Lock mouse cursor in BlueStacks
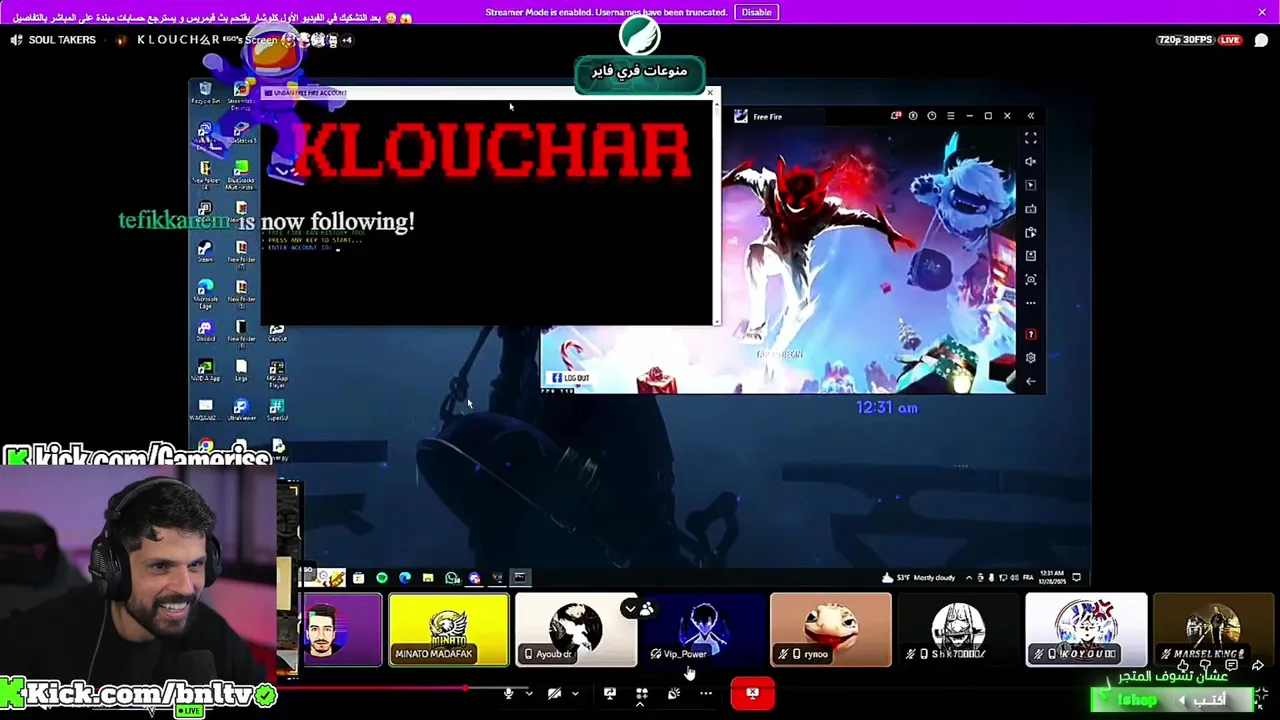Viewport: 1280px width, 720px height. (1031, 185)
